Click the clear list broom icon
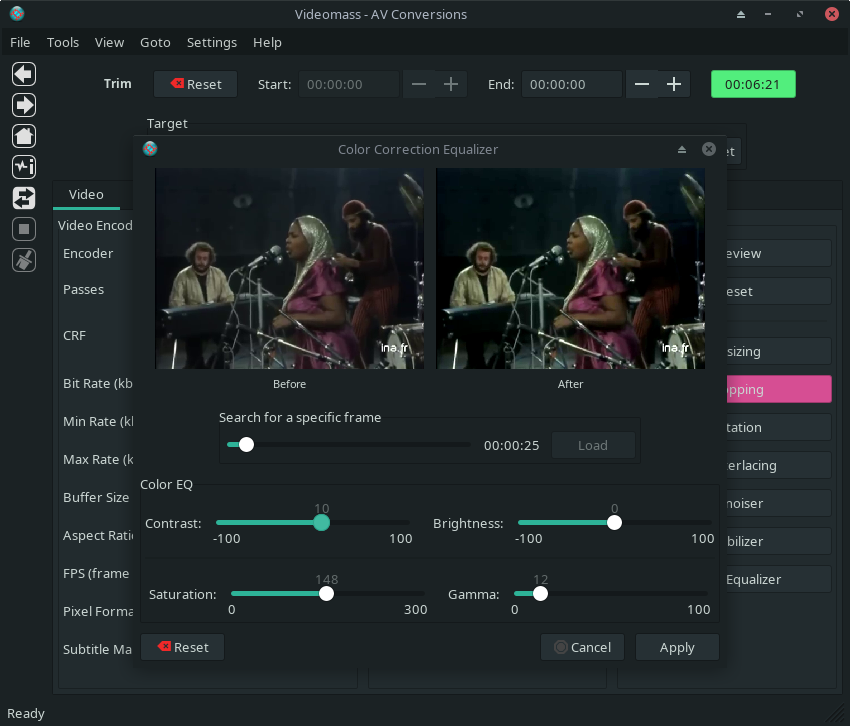 24,260
